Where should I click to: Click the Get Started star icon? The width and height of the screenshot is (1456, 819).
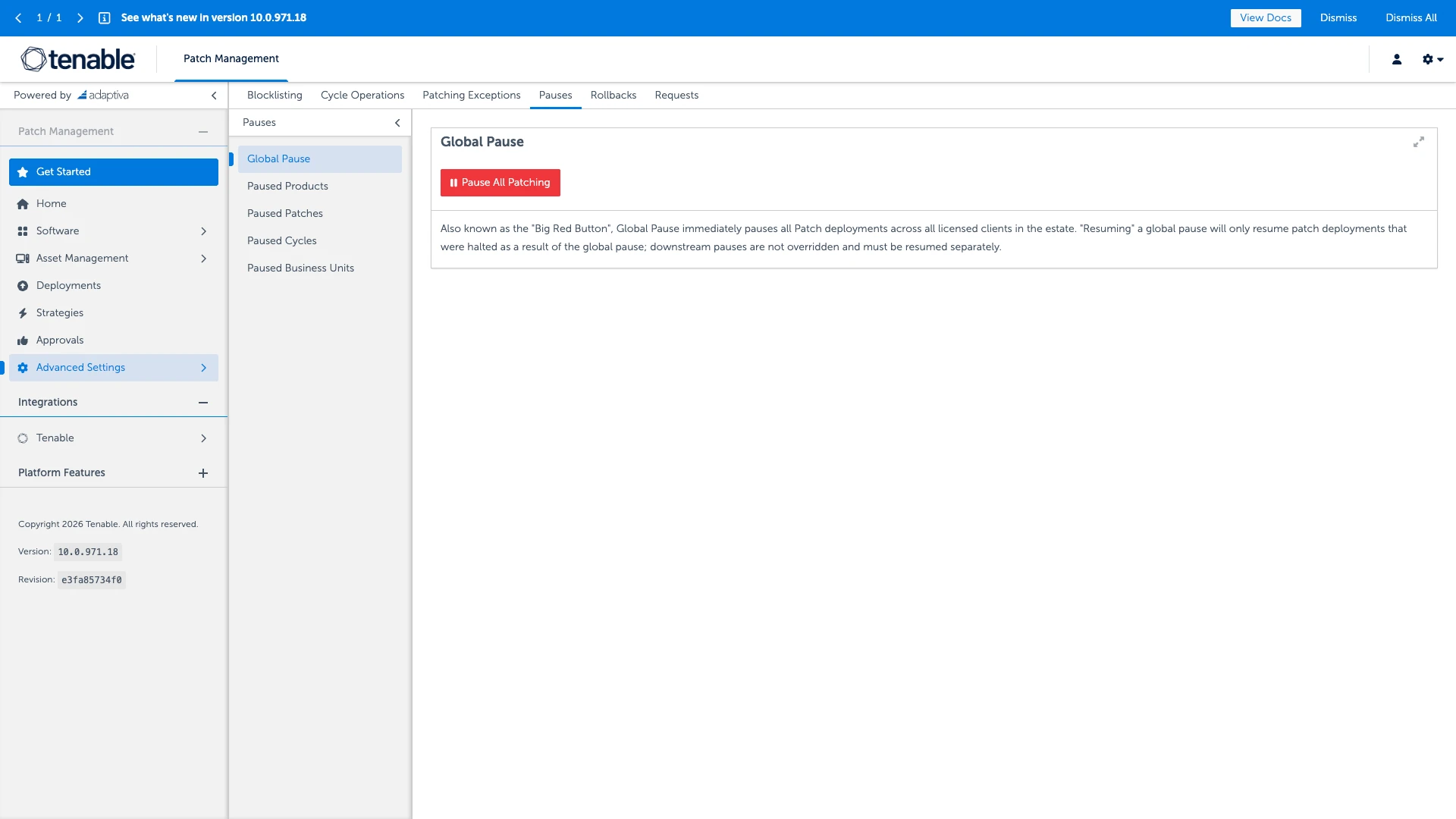pyautogui.click(x=23, y=172)
